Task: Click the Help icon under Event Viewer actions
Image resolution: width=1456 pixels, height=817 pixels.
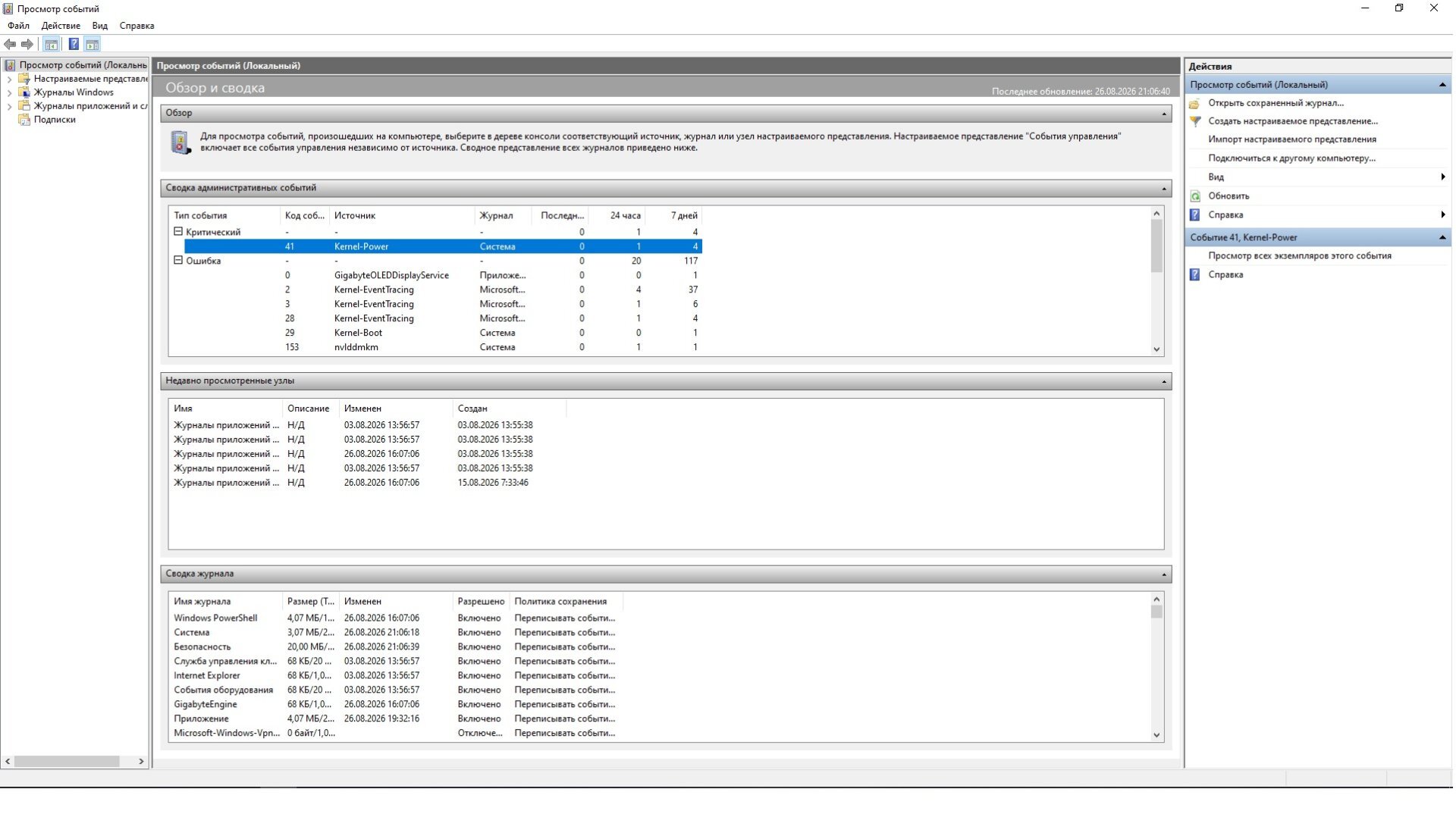Action: coord(1195,215)
